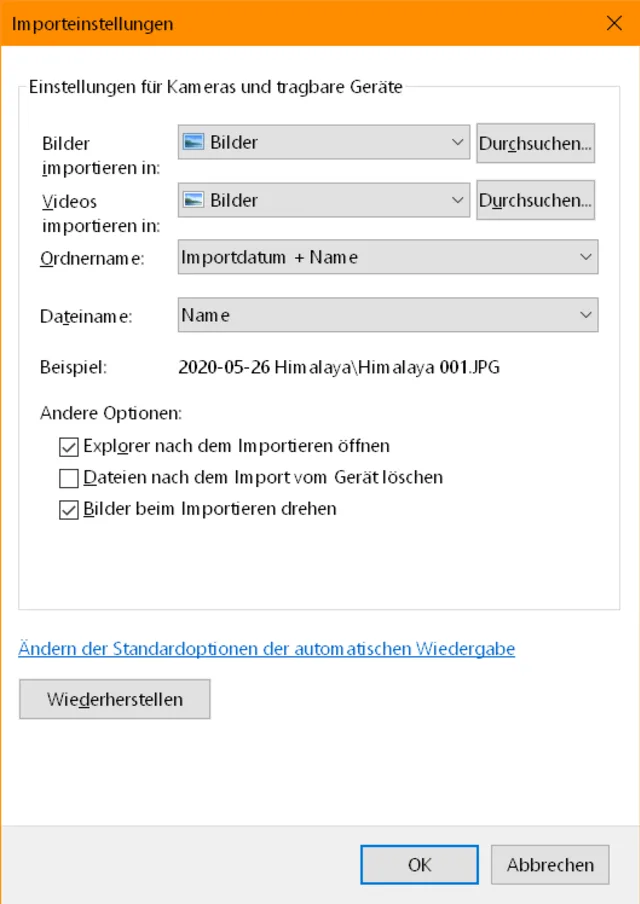Toggle 'Explorer nach dem Importieren öffnen' checkbox
Screen dimensions: 640x904
pos(69,446)
